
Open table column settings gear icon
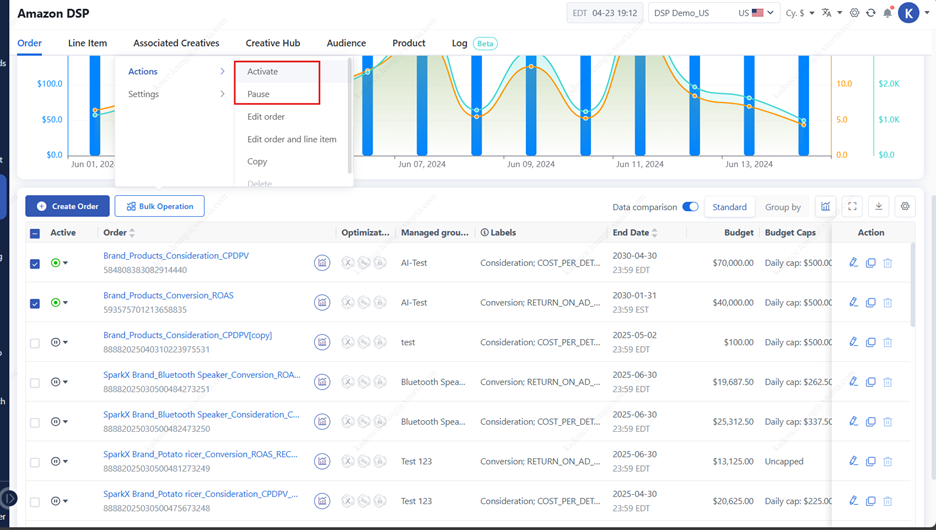[905, 207]
